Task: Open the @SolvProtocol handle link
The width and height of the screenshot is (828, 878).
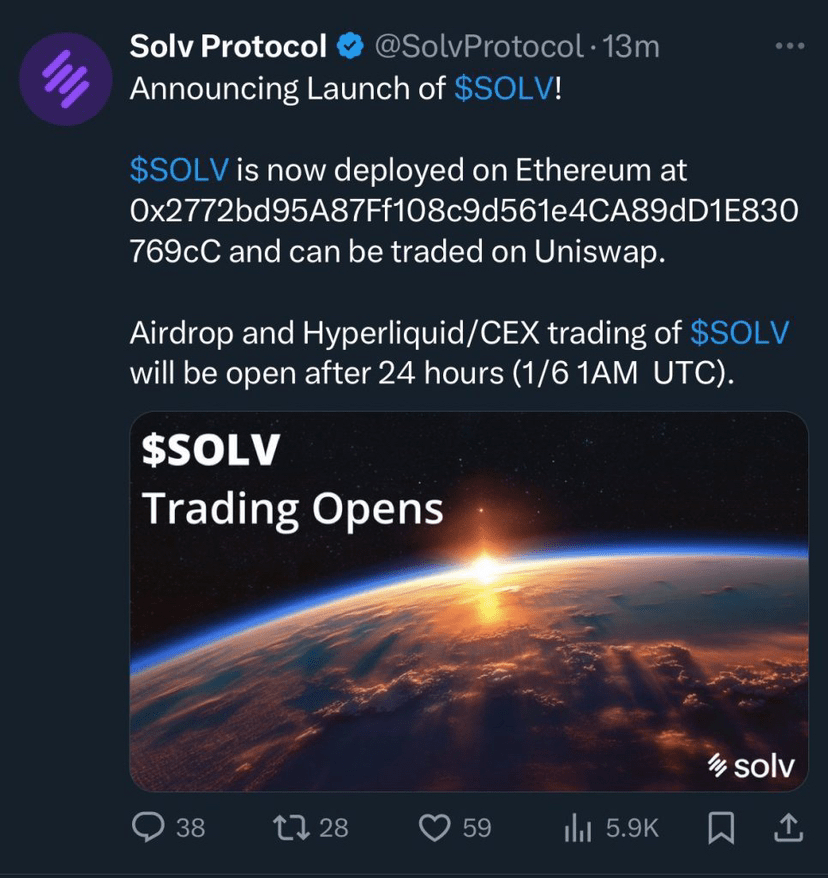Action: (478, 46)
